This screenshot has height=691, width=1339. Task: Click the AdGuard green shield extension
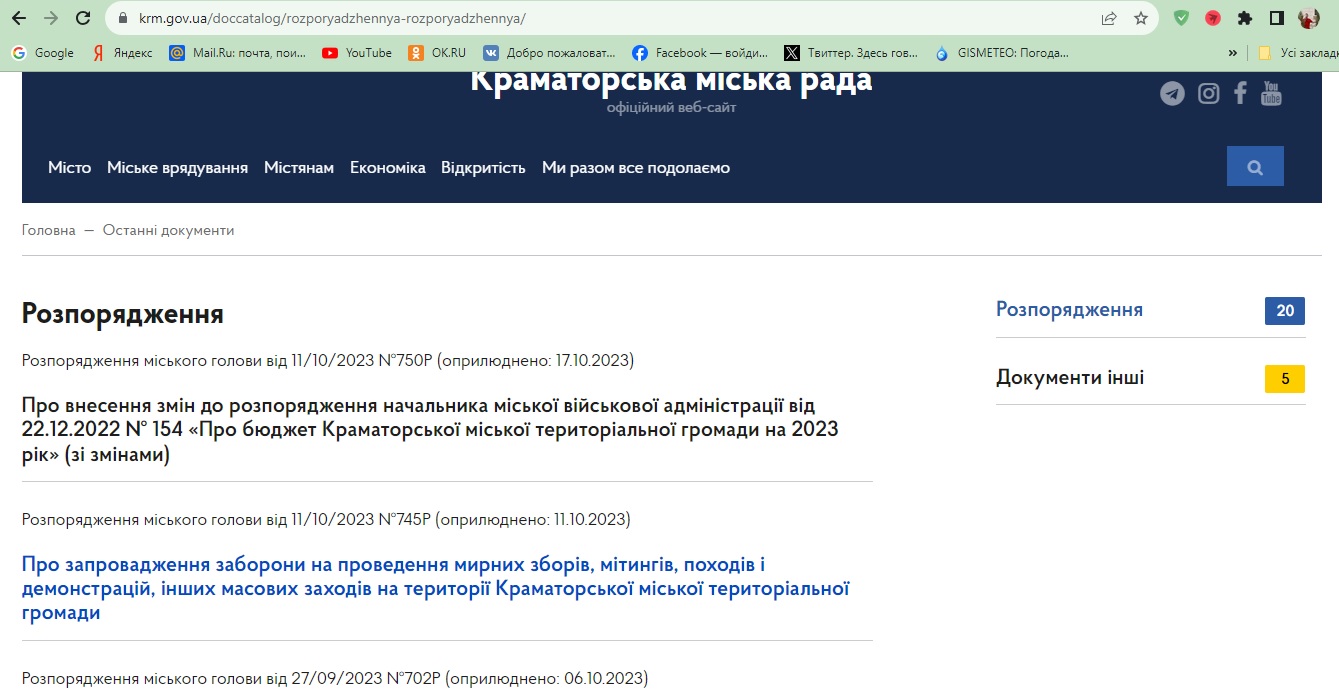pos(1181,18)
